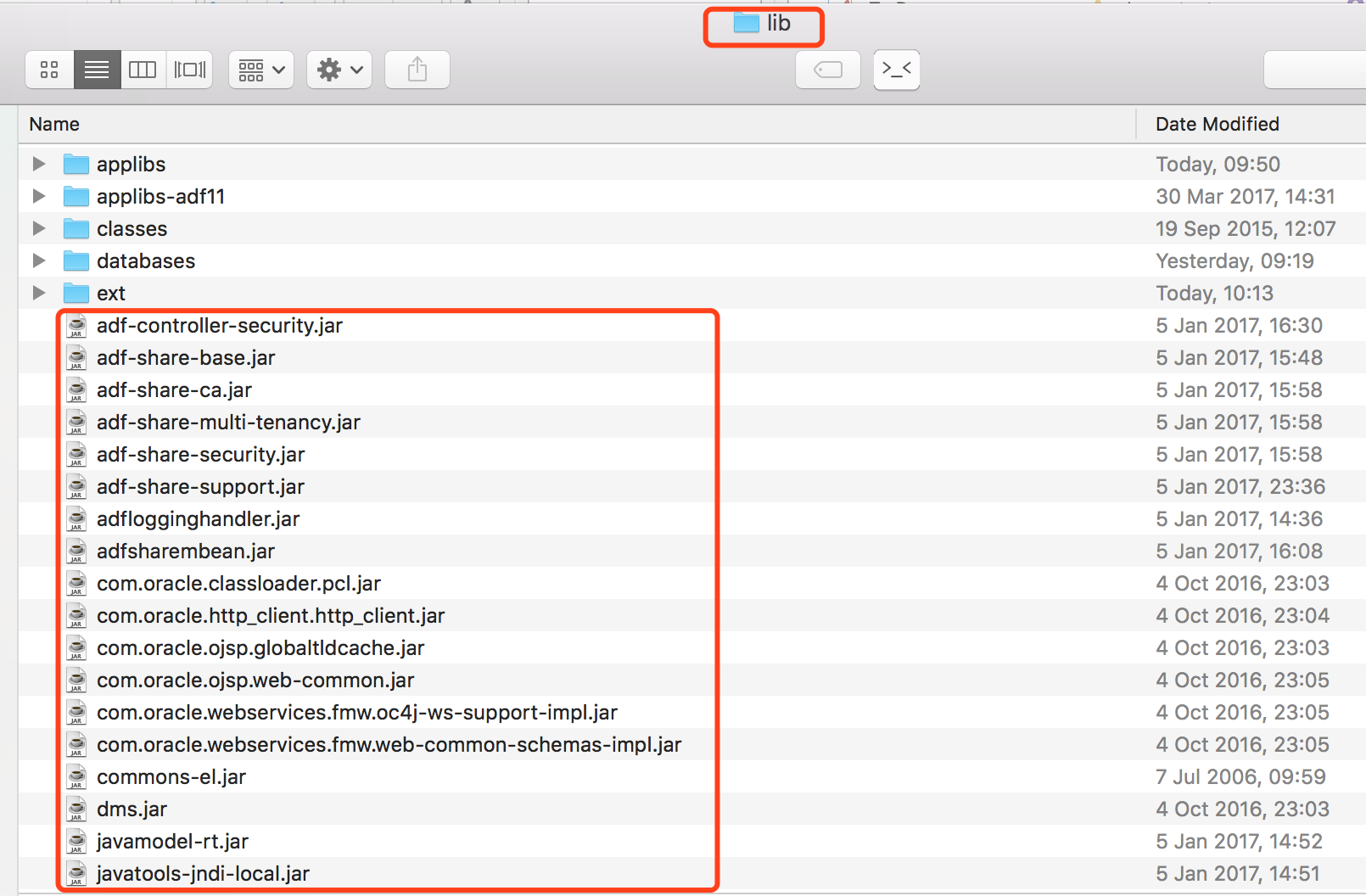Switch to icon view in Finder toolbar
Screen dimensions: 1366x896
(50, 70)
